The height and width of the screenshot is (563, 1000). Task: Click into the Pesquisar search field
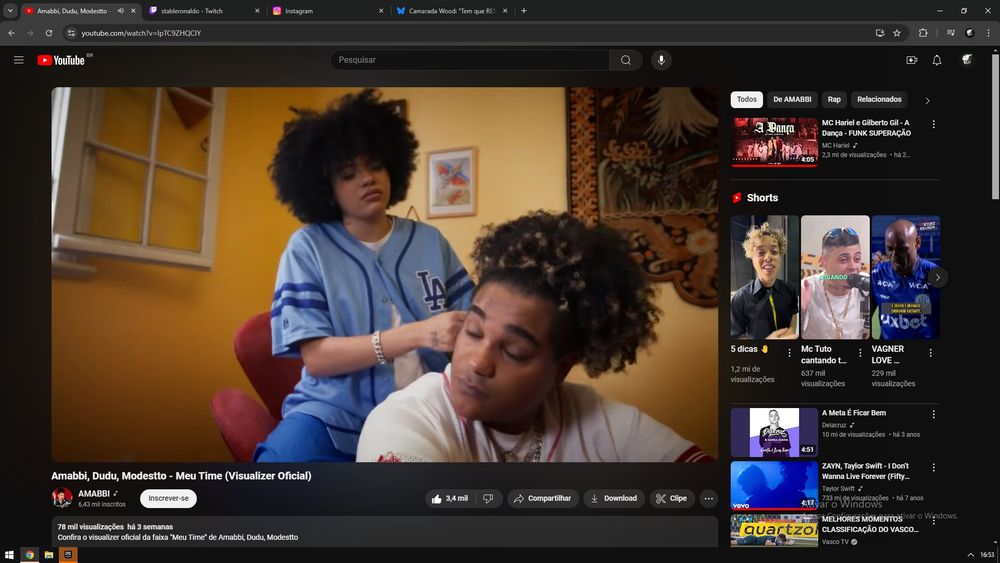pos(471,60)
